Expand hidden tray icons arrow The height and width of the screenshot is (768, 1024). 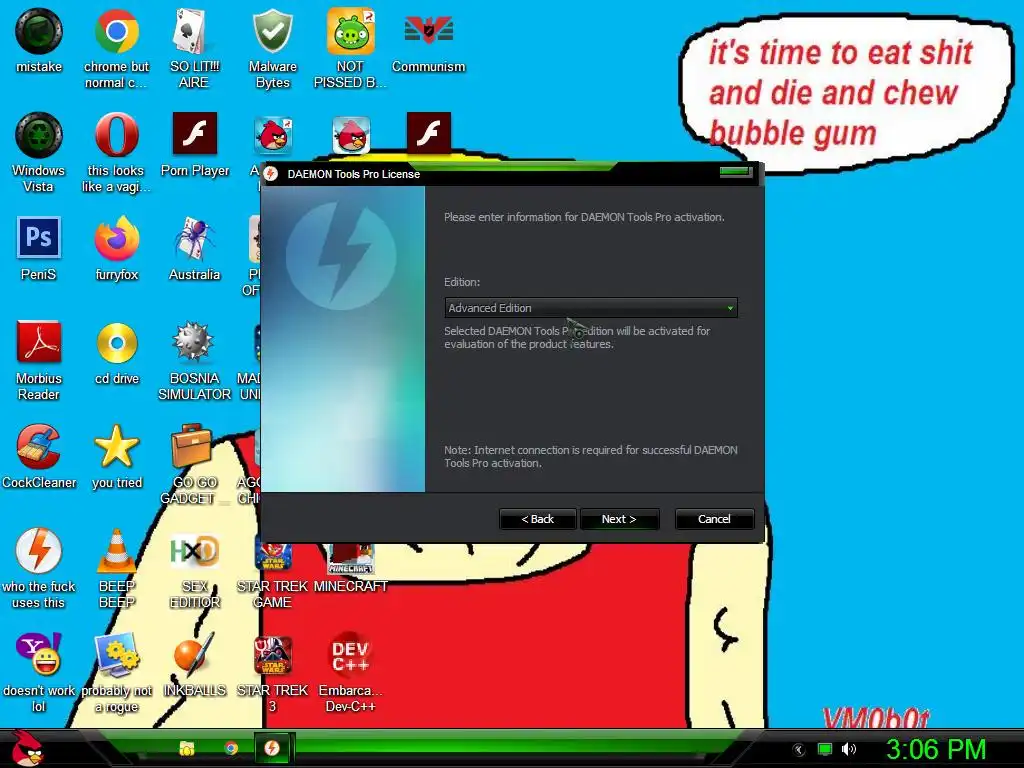tap(799, 750)
